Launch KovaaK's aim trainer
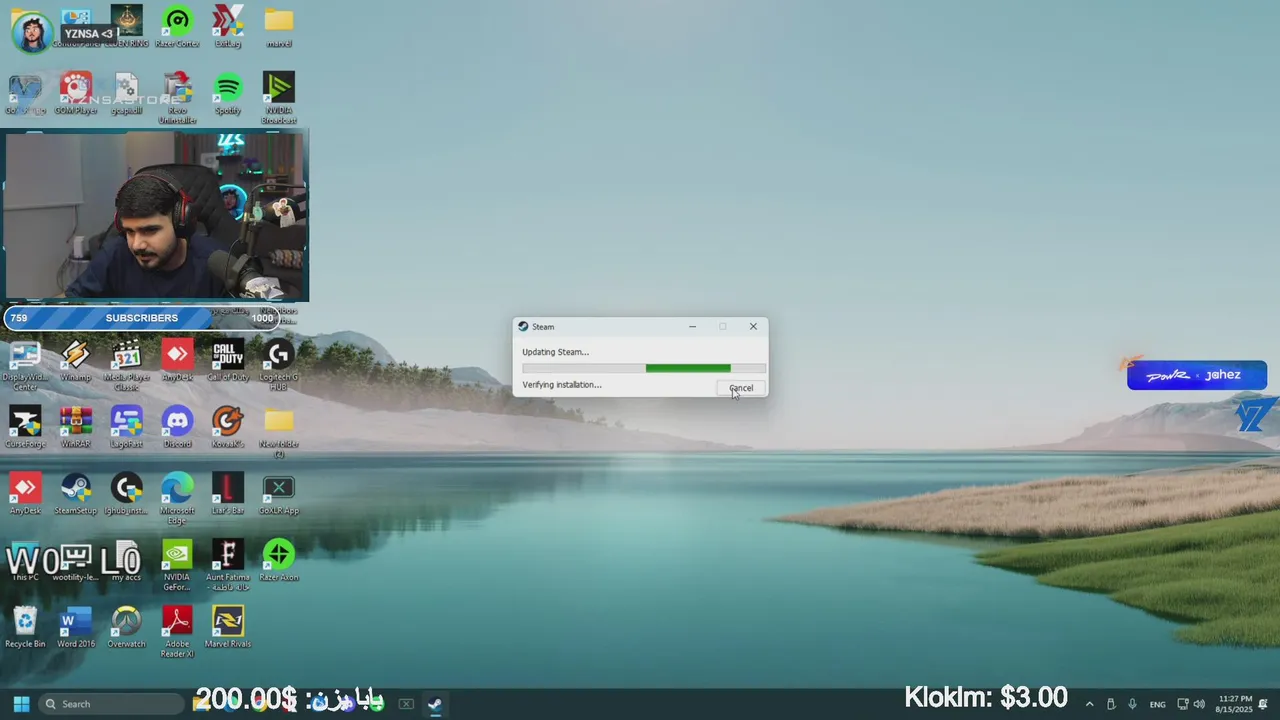 pyautogui.click(x=228, y=427)
